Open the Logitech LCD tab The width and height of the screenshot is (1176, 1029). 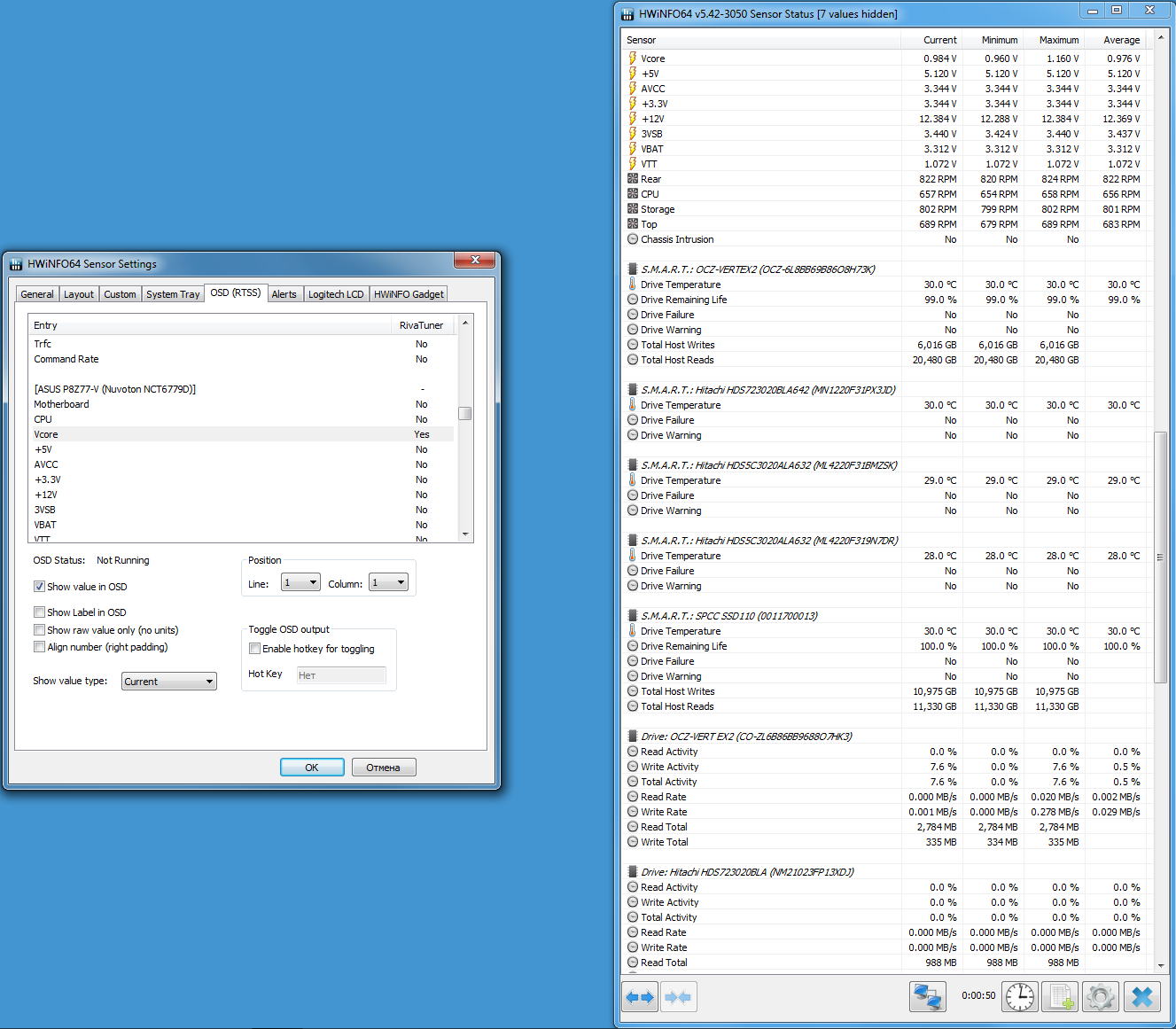point(336,294)
